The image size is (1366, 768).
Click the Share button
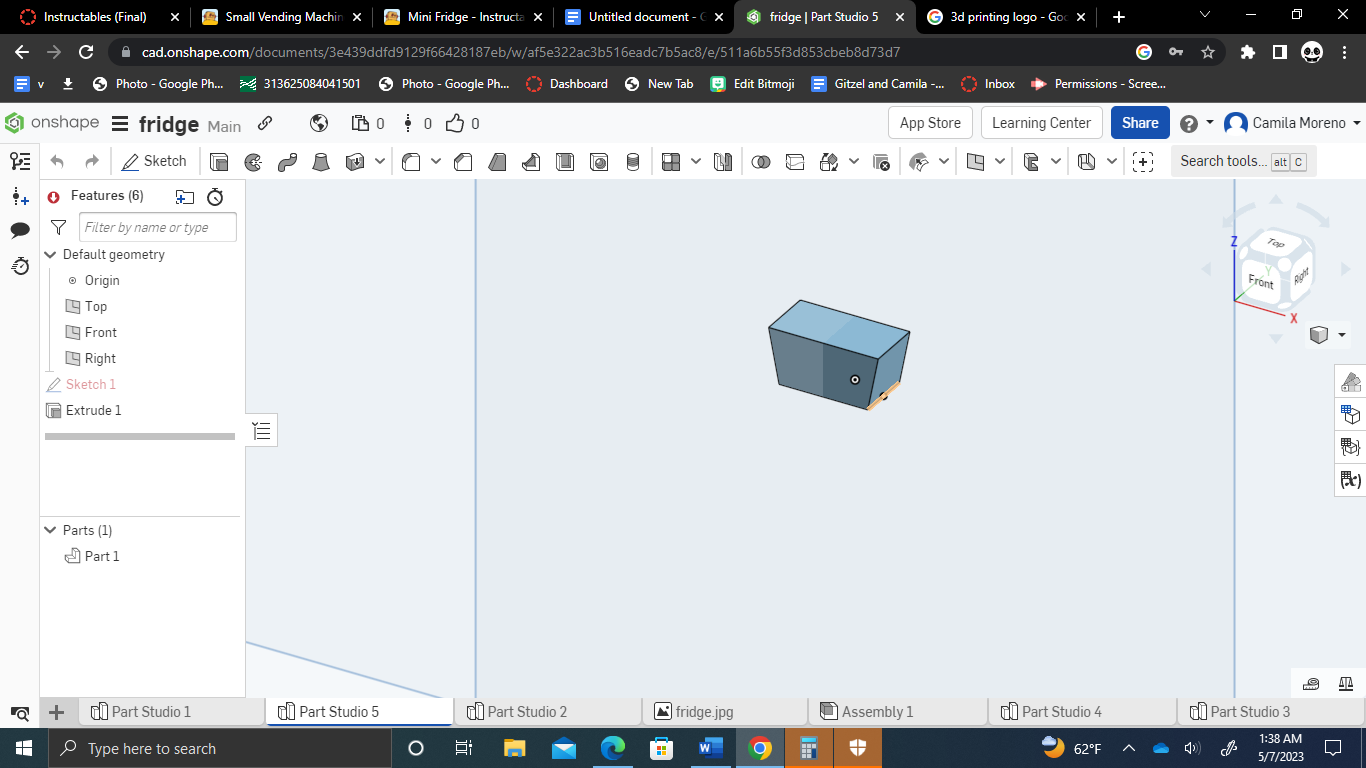coord(1139,122)
